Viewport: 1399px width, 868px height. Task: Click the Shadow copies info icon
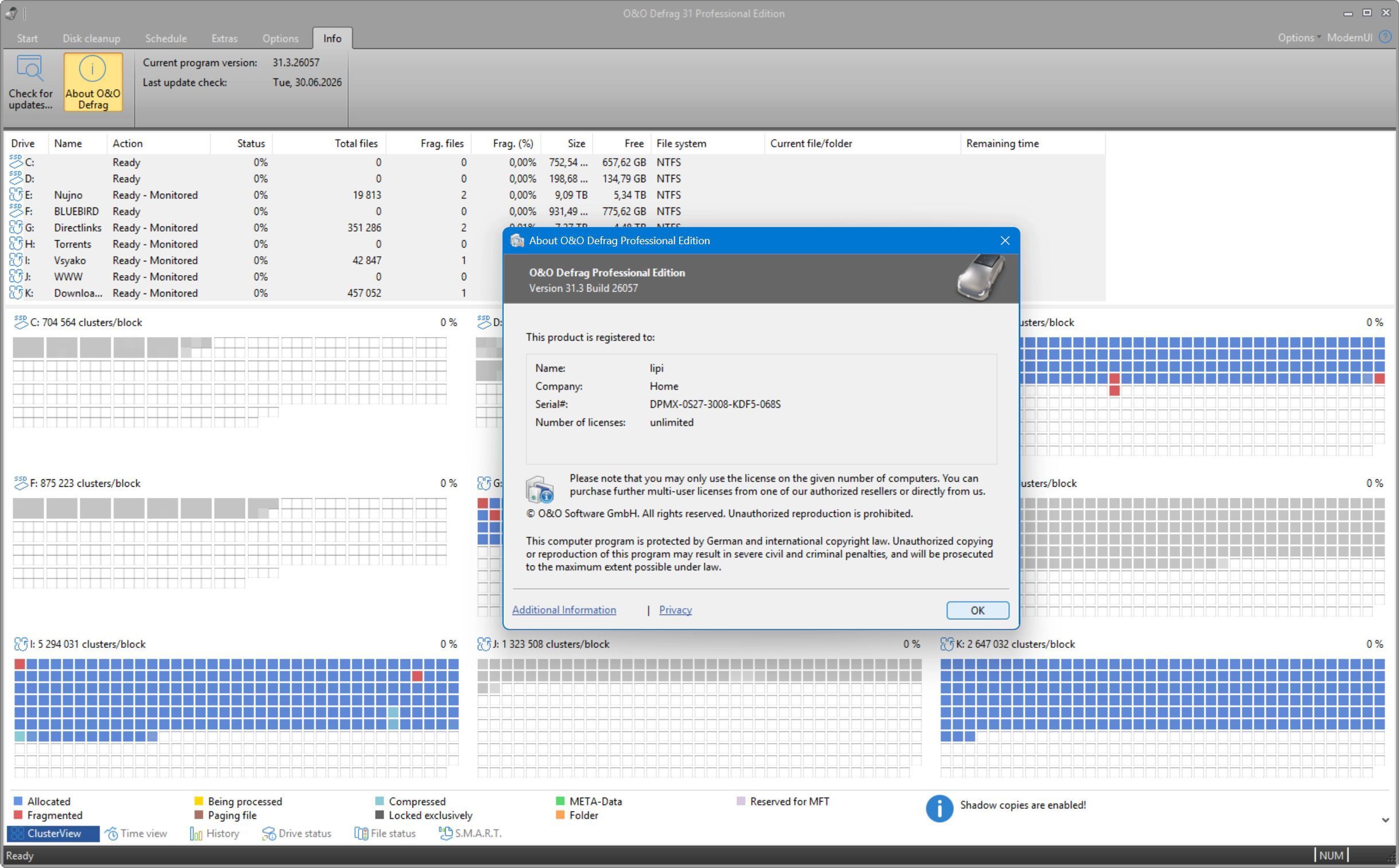[x=939, y=808]
